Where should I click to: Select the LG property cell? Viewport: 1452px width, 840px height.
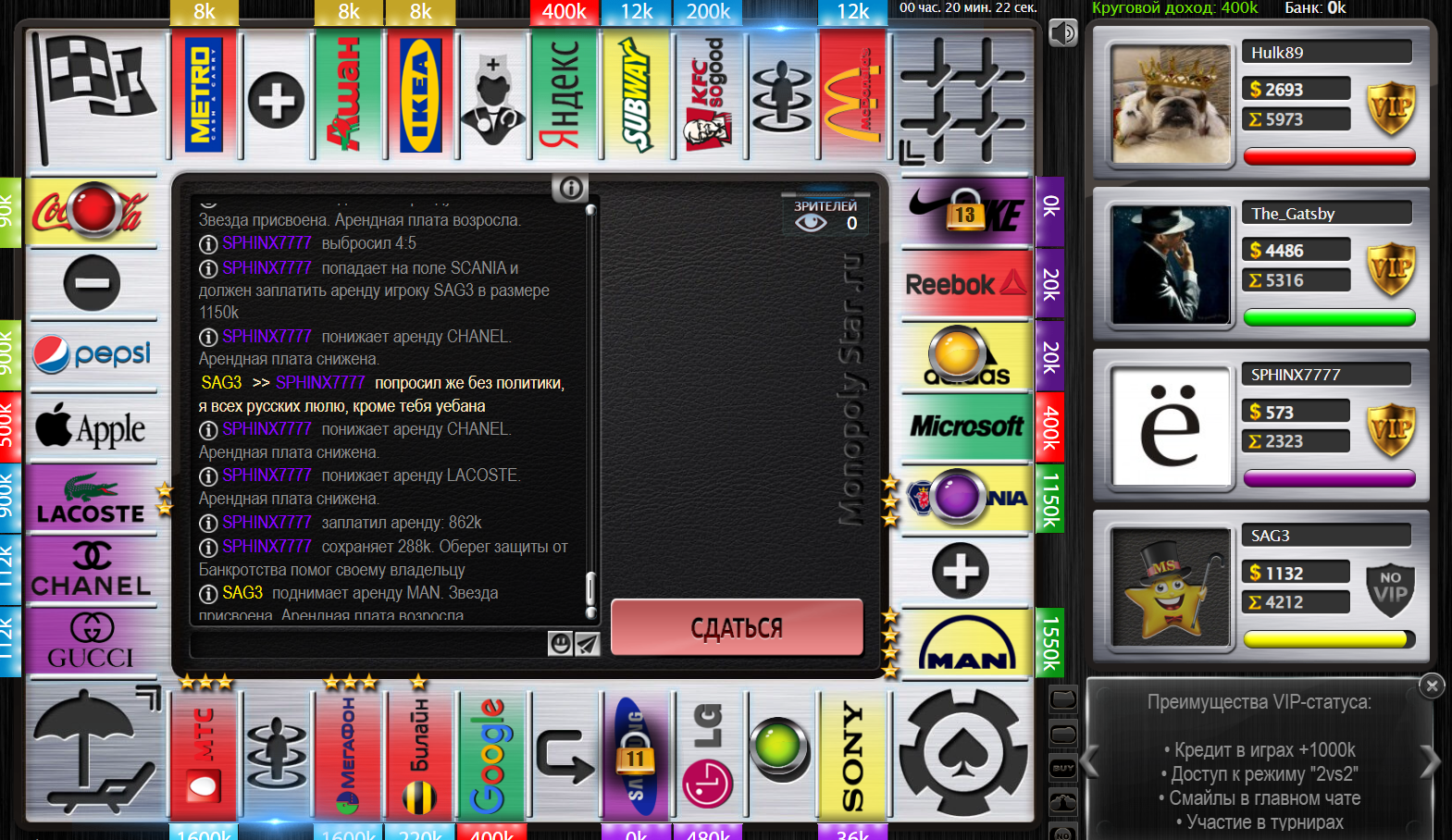point(708,754)
